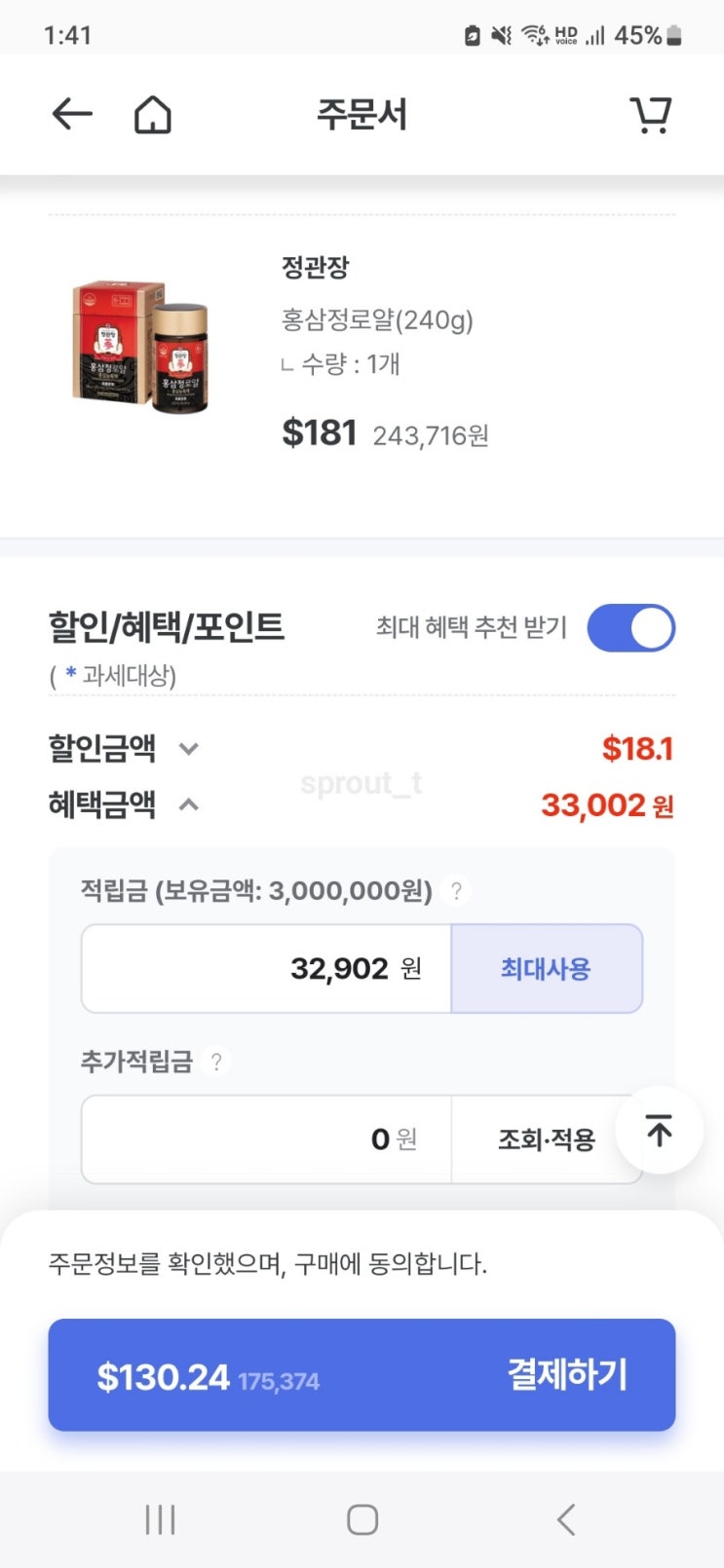Tap the 적립금 amount input field

(x=266, y=969)
